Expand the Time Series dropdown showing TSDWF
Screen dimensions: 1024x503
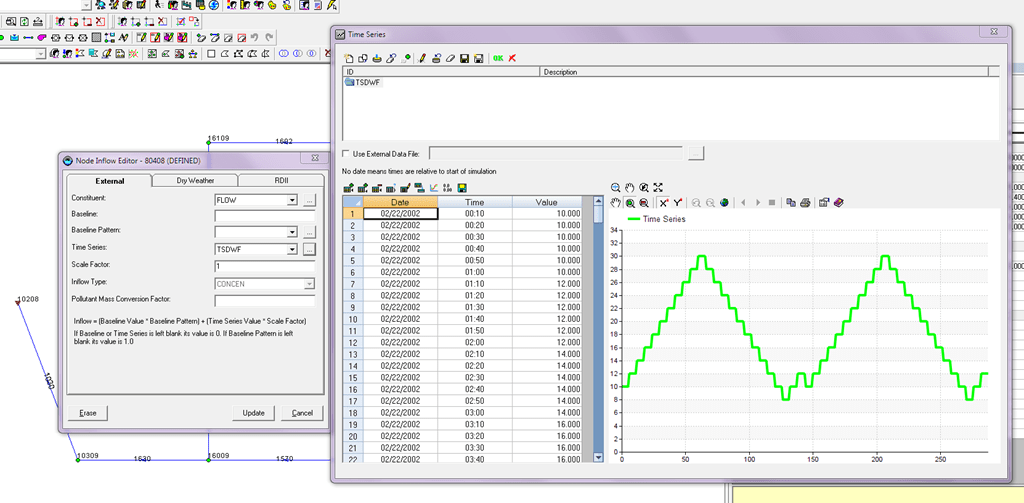(292, 248)
